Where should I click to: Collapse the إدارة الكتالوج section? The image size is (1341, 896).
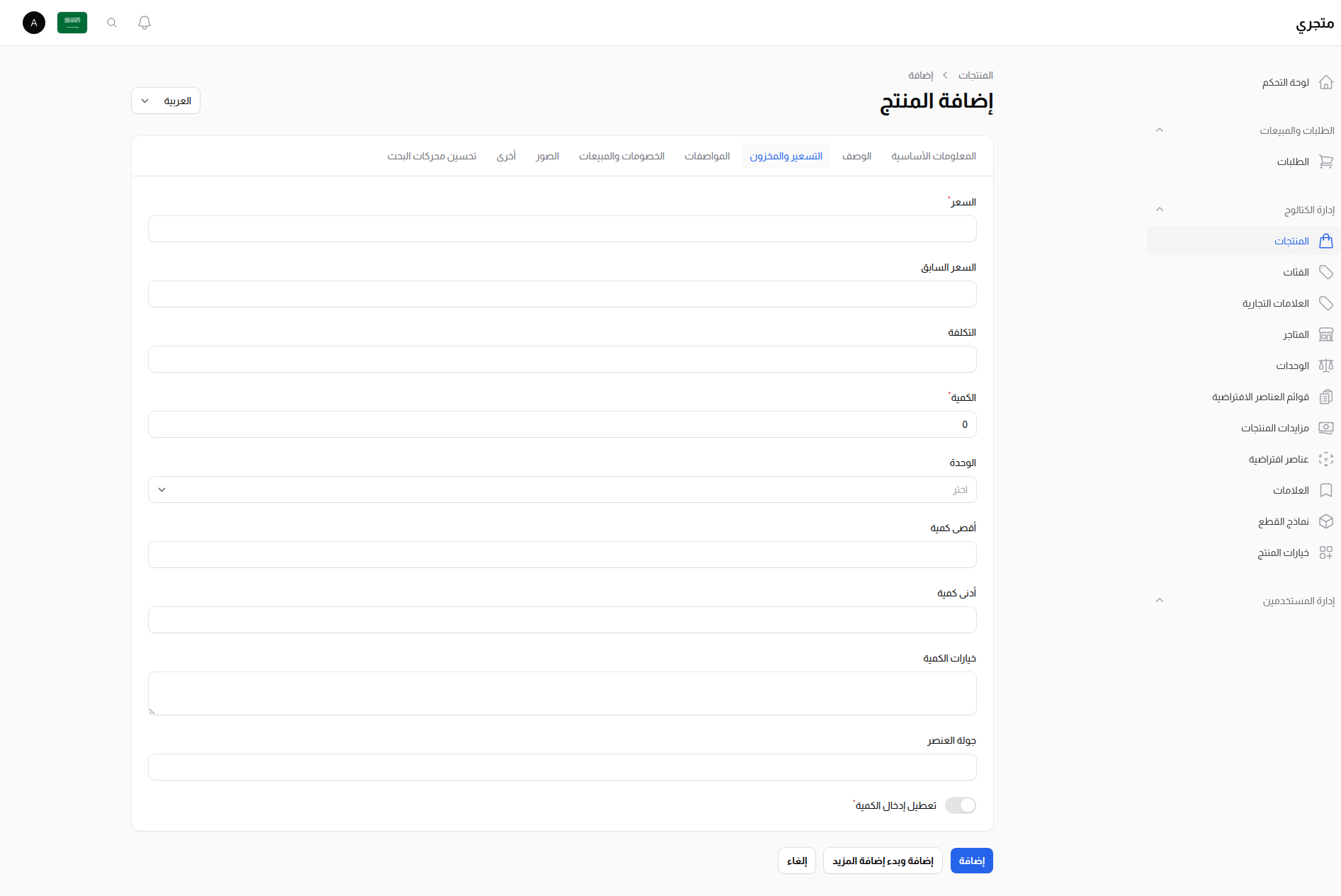click(x=1160, y=209)
